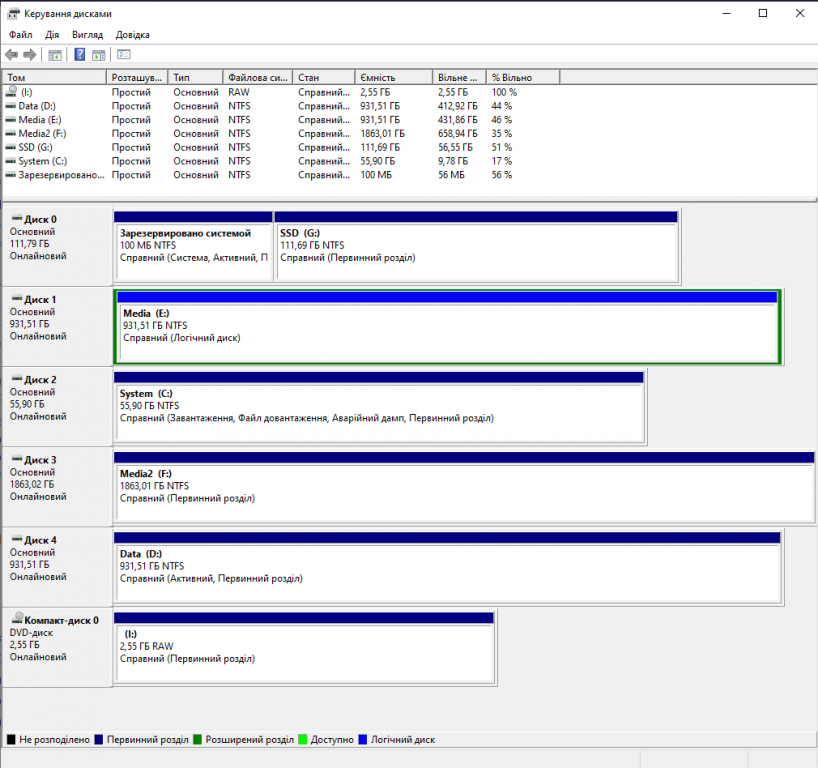Click the Forward arrow toolbar icon

click(x=30, y=54)
